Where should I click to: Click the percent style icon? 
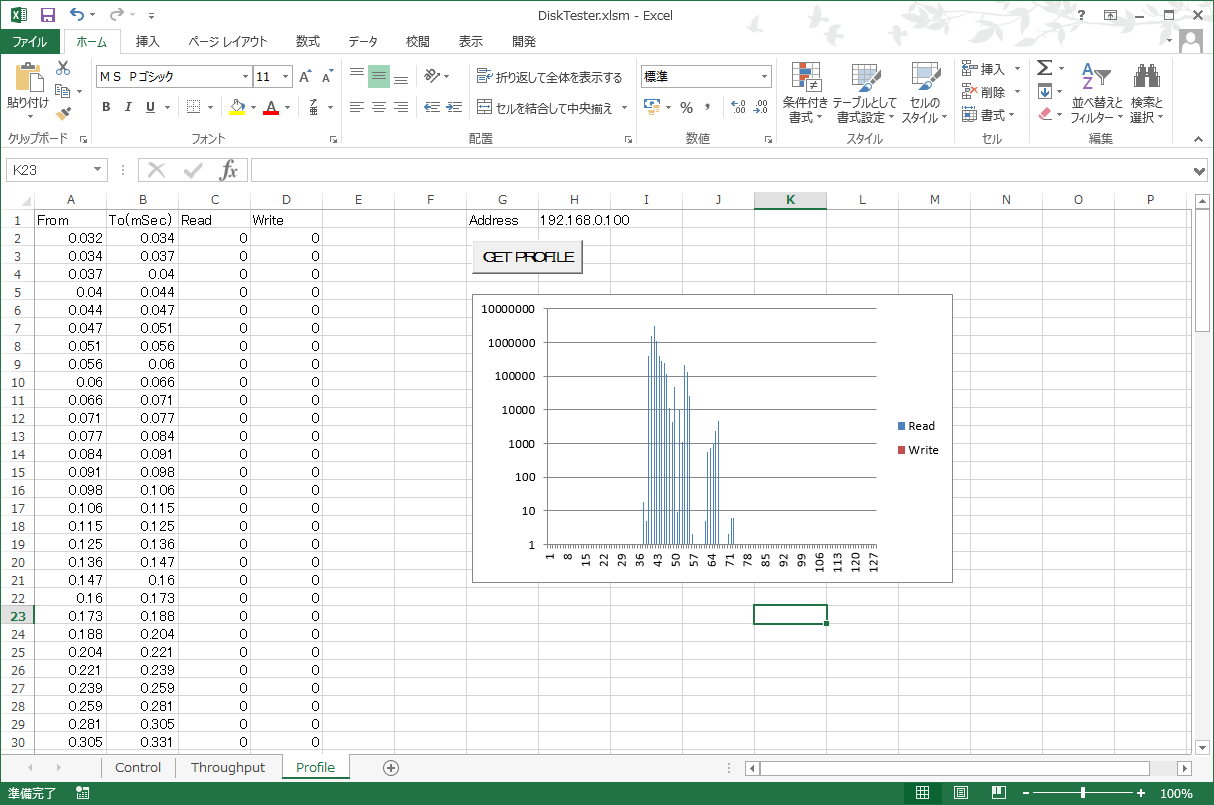click(686, 107)
